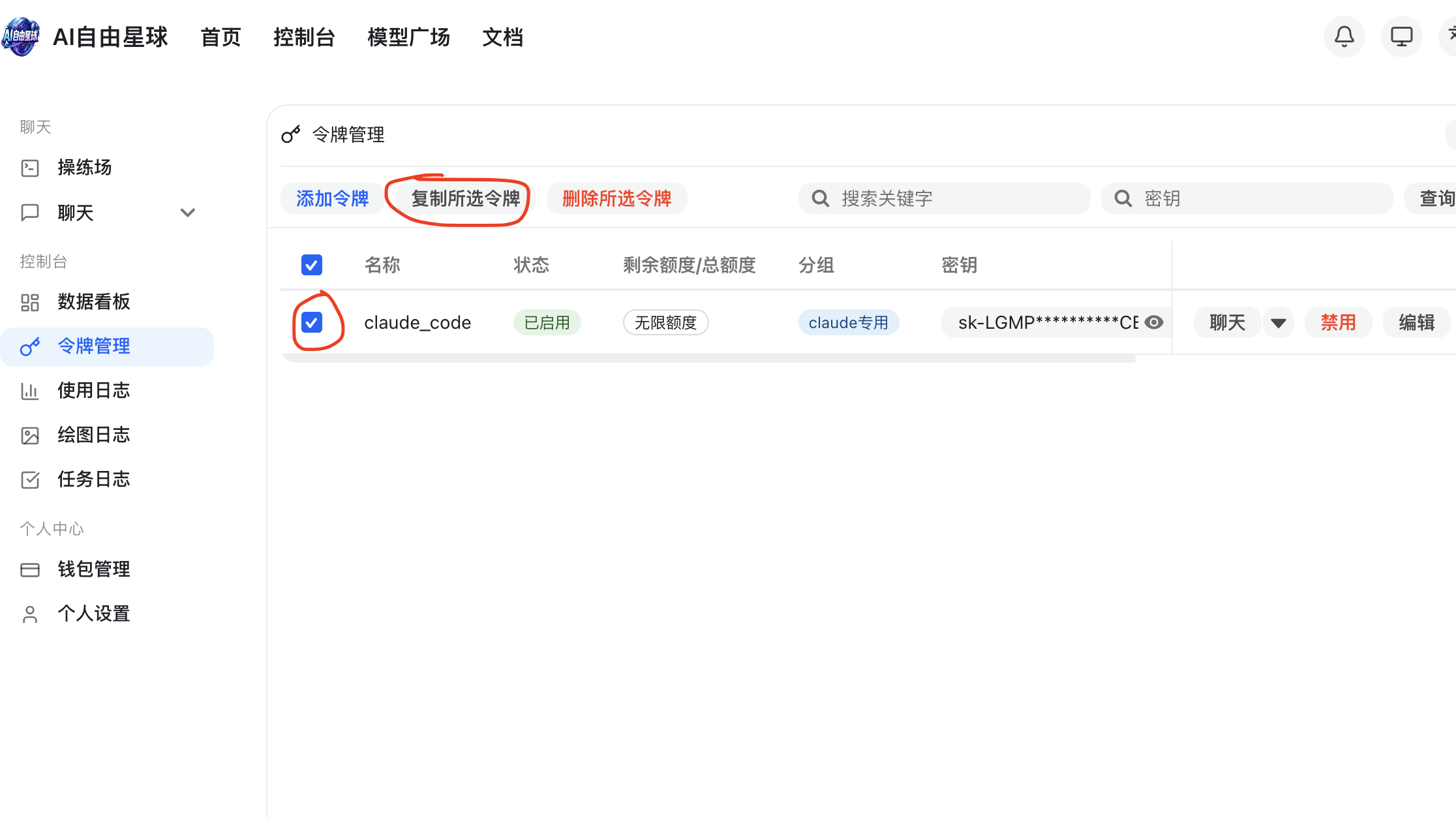Open the dropdown arrow next to 聊天 button
The width and height of the screenshot is (1456, 818).
[1279, 323]
